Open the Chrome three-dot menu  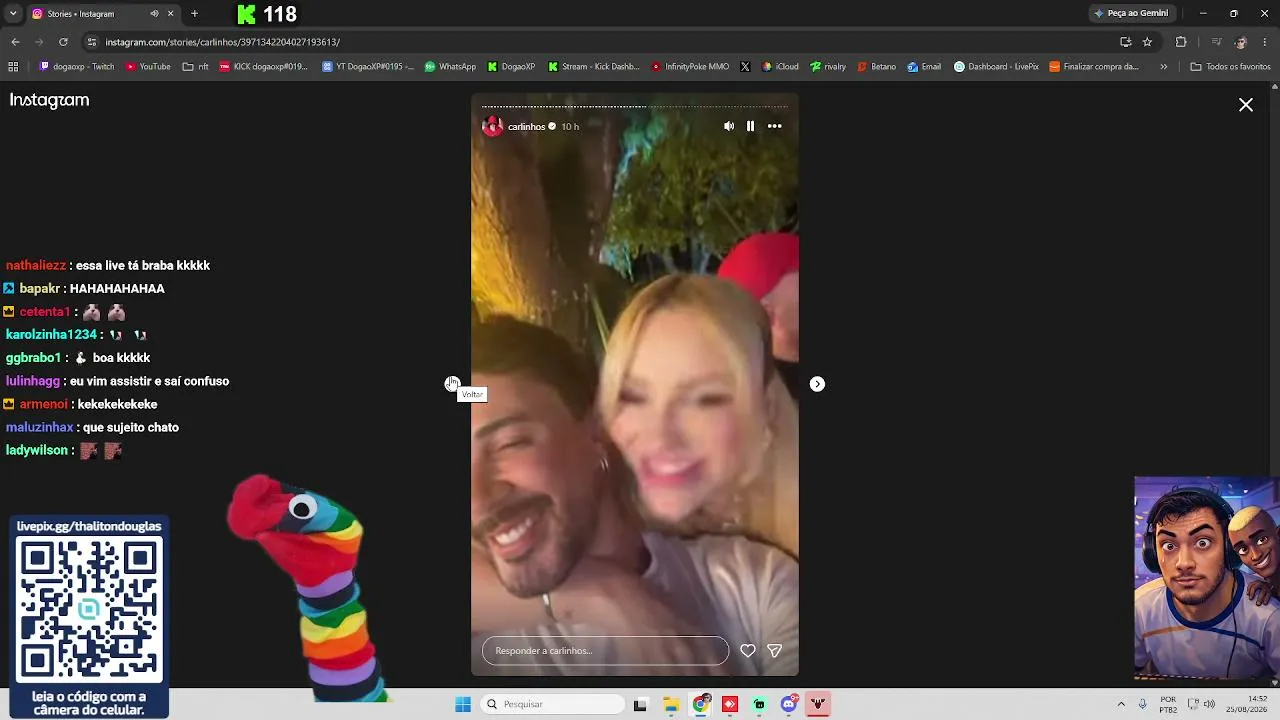(1265, 42)
